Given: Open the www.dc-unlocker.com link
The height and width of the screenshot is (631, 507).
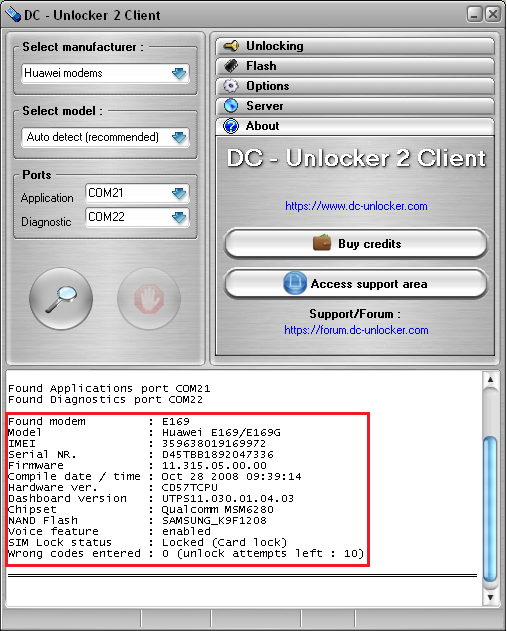Looking at the screenshot, I should click(x=356, y=206).
